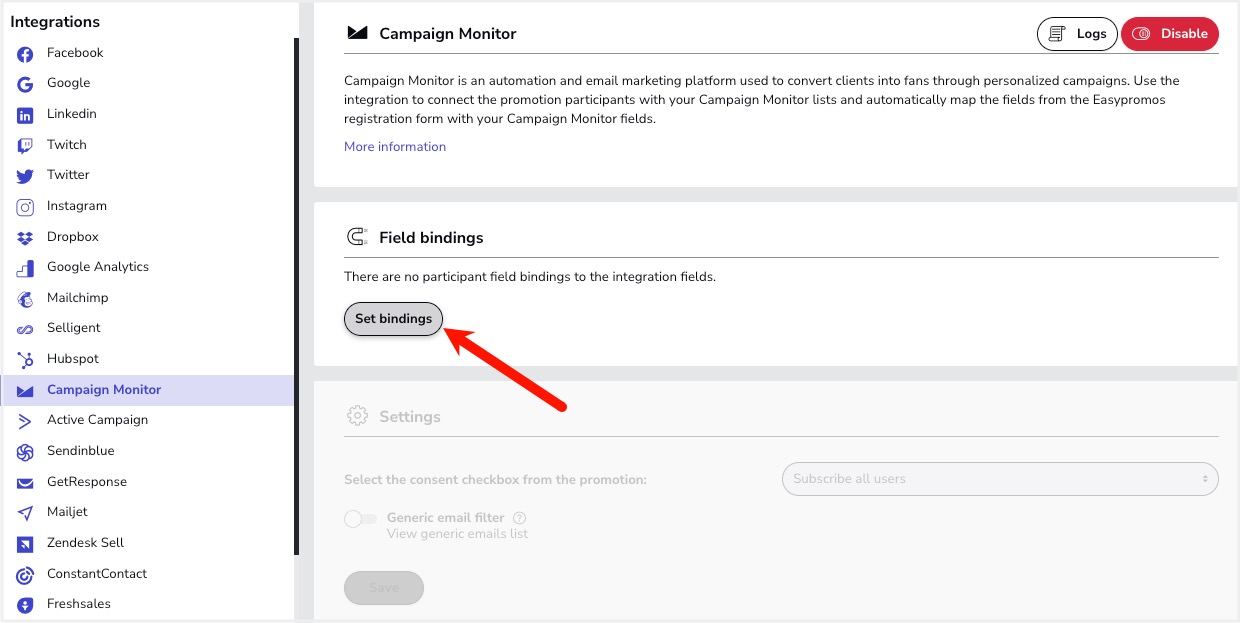
Task: Click the ConstantContact icon
Action: [25, 575]
